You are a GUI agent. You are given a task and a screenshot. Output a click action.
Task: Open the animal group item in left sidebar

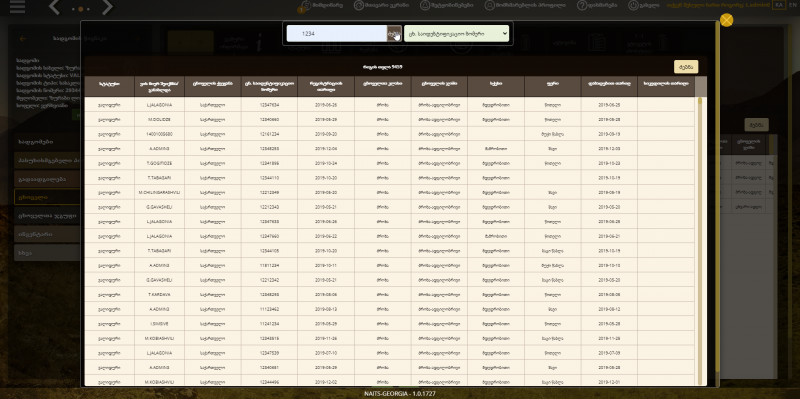click(47, 216)
